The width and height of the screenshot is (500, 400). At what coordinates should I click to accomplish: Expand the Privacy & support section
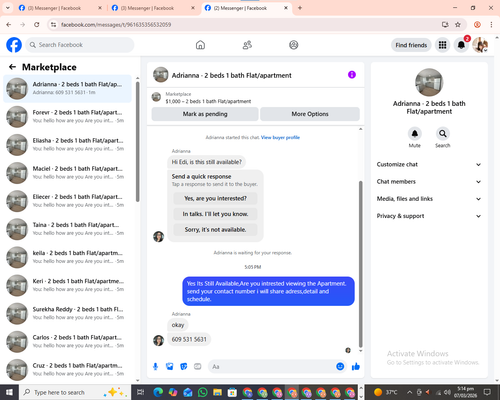click(429, 216)
